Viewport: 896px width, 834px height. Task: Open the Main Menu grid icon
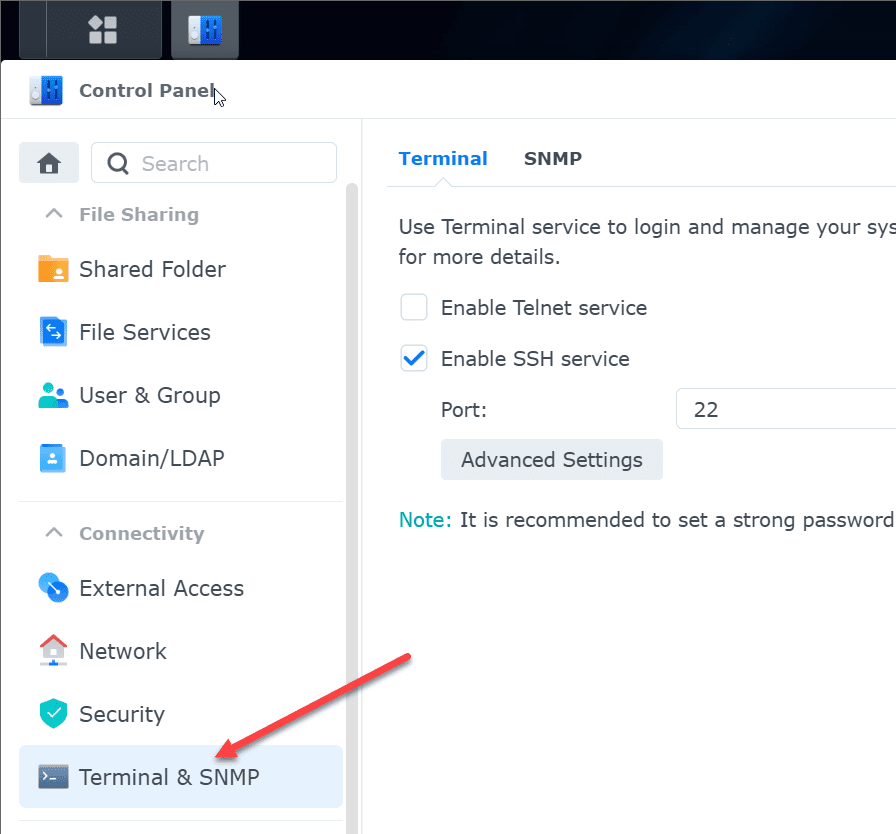pyautogui.click(x=103, y=30)
